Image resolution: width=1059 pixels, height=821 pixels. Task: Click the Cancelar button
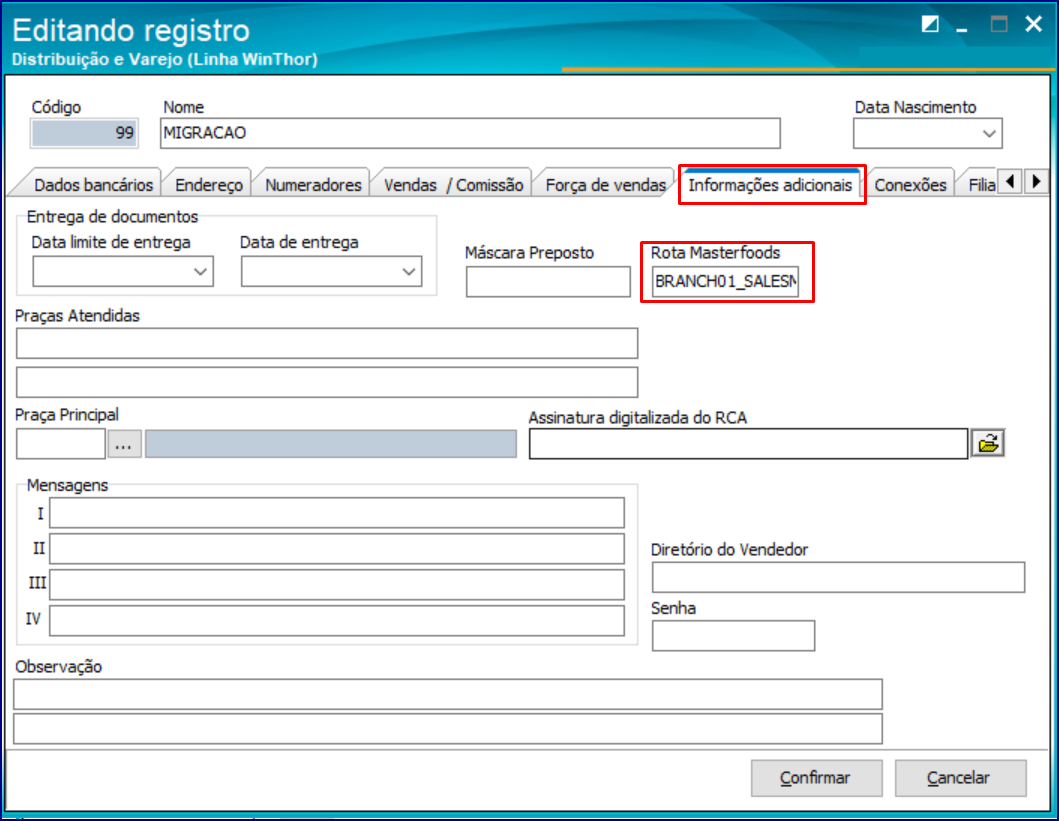(960, 778)
